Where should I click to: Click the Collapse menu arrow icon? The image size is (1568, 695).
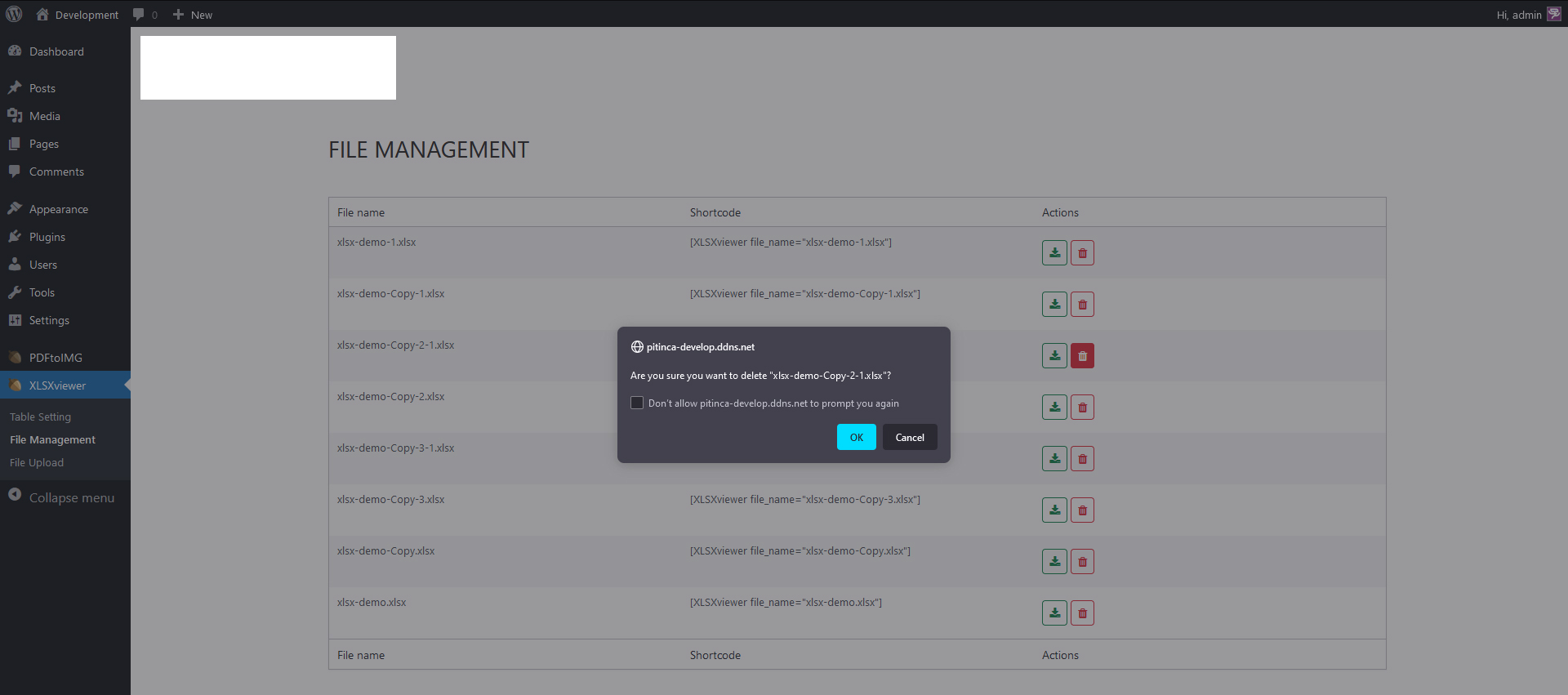point(15,495)
